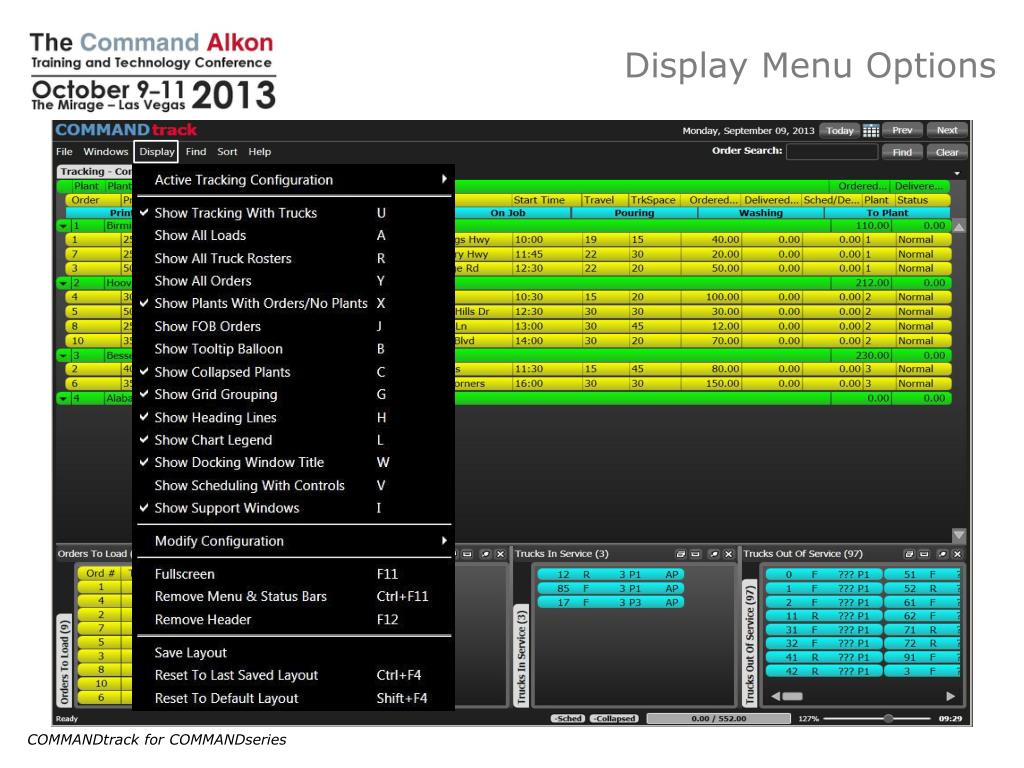This screenshot has width=1024, height=768.
Task: Select truck 85 in Trucks In Service
Action: (611, 588)
